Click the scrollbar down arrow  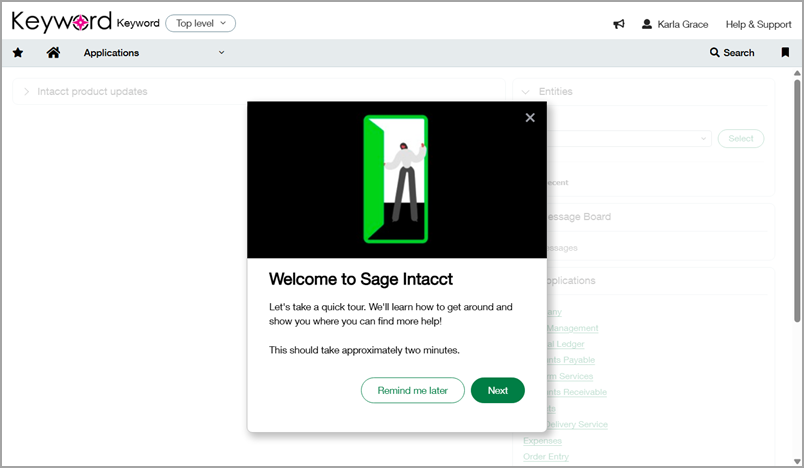(797, 462)
